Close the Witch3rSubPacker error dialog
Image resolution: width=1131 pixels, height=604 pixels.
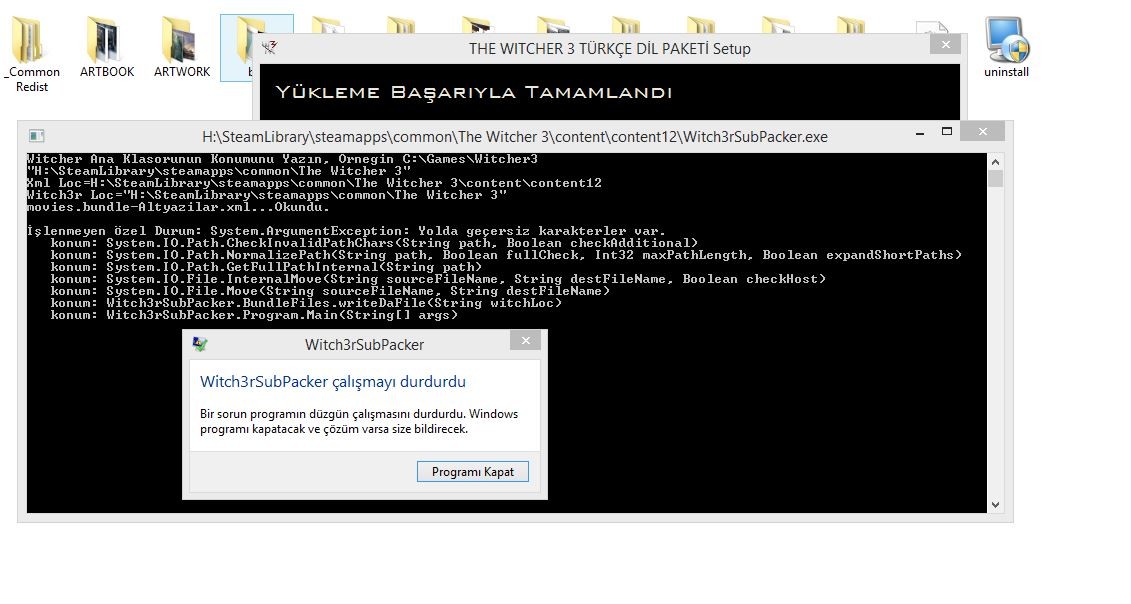pyautogui.click(x=525, y=341)
